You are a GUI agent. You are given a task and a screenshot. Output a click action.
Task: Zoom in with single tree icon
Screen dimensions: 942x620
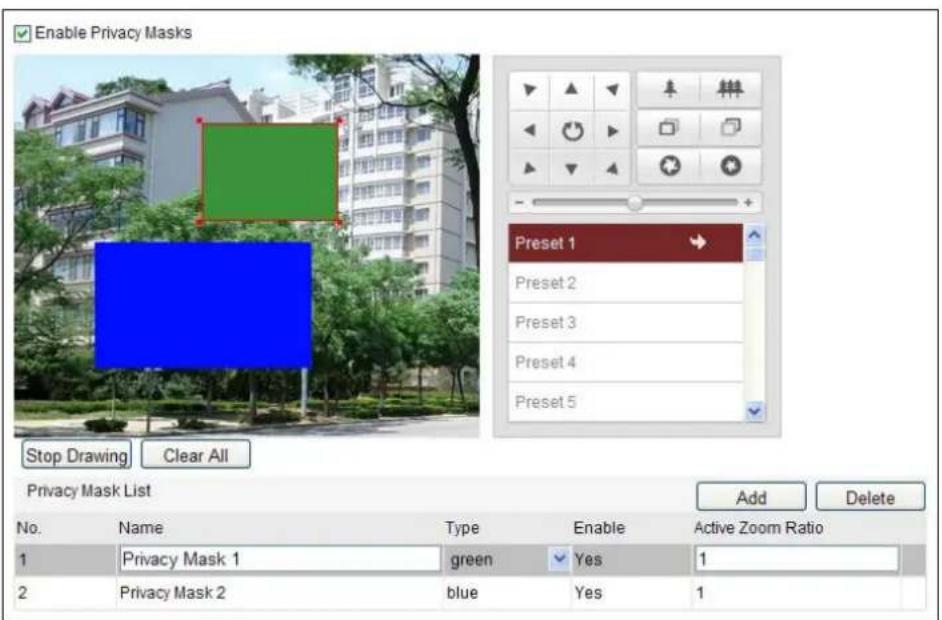click(x=669, y=89)
